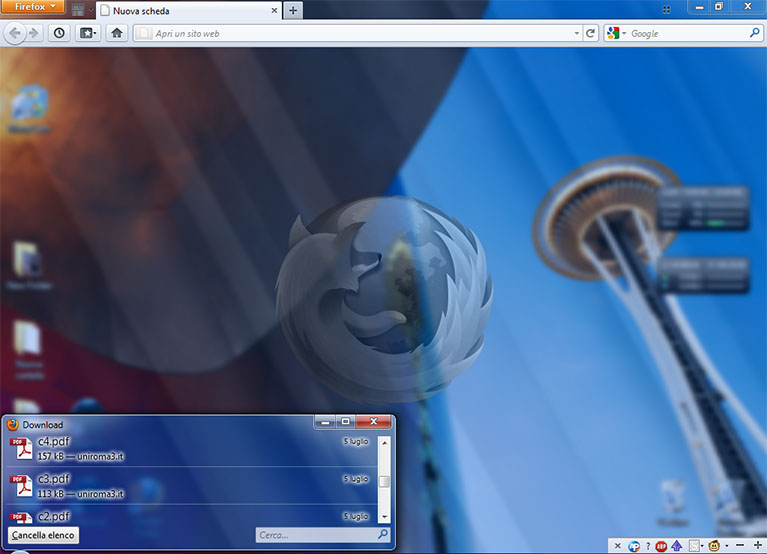
Task: Click the c4.pdf PDF file icon
Action: (x=21, y=449)
